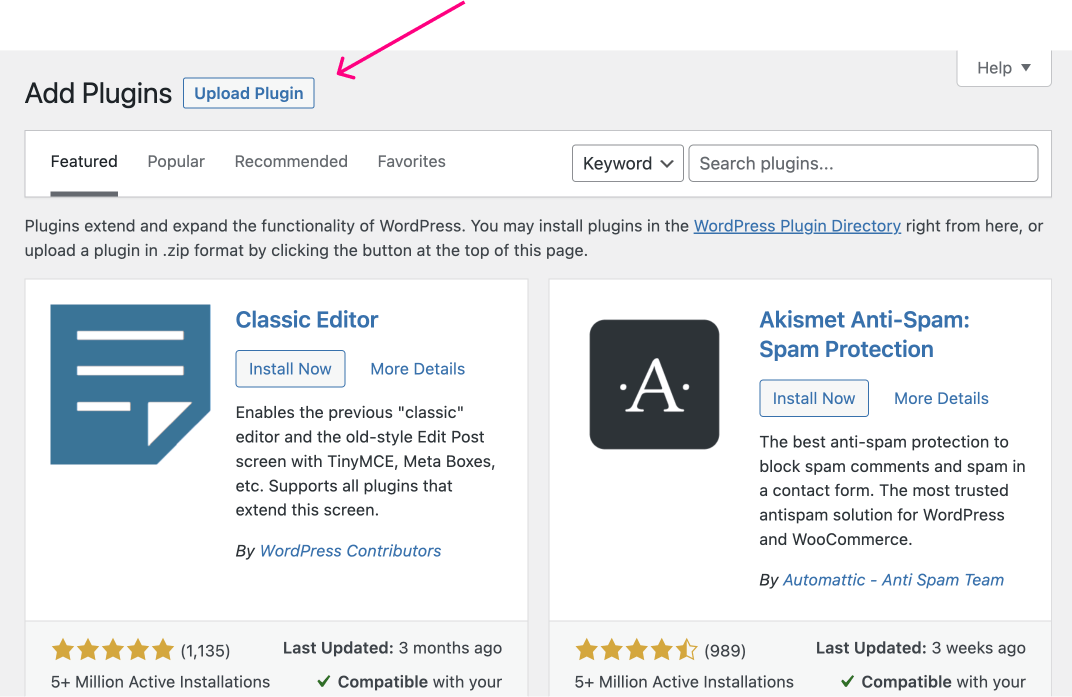
Task: Click the Classic Editor plugin icon
Action: (x=131, y=384)
